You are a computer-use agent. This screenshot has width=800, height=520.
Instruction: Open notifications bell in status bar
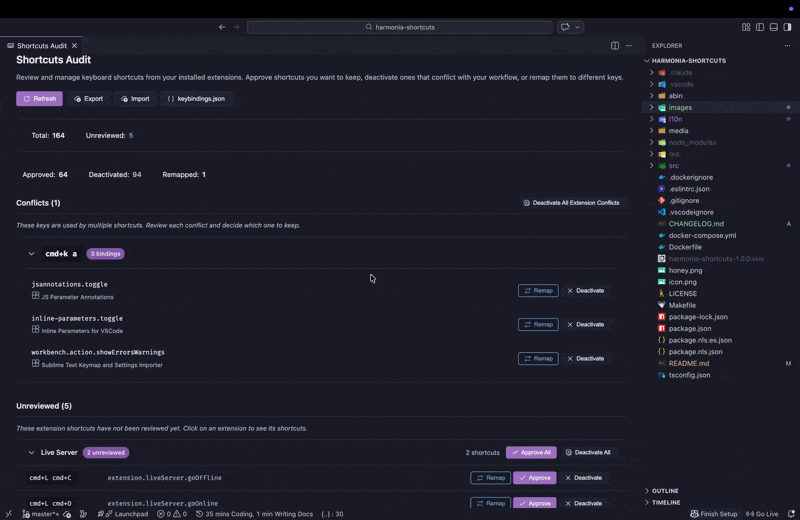(x=791, y=514)
